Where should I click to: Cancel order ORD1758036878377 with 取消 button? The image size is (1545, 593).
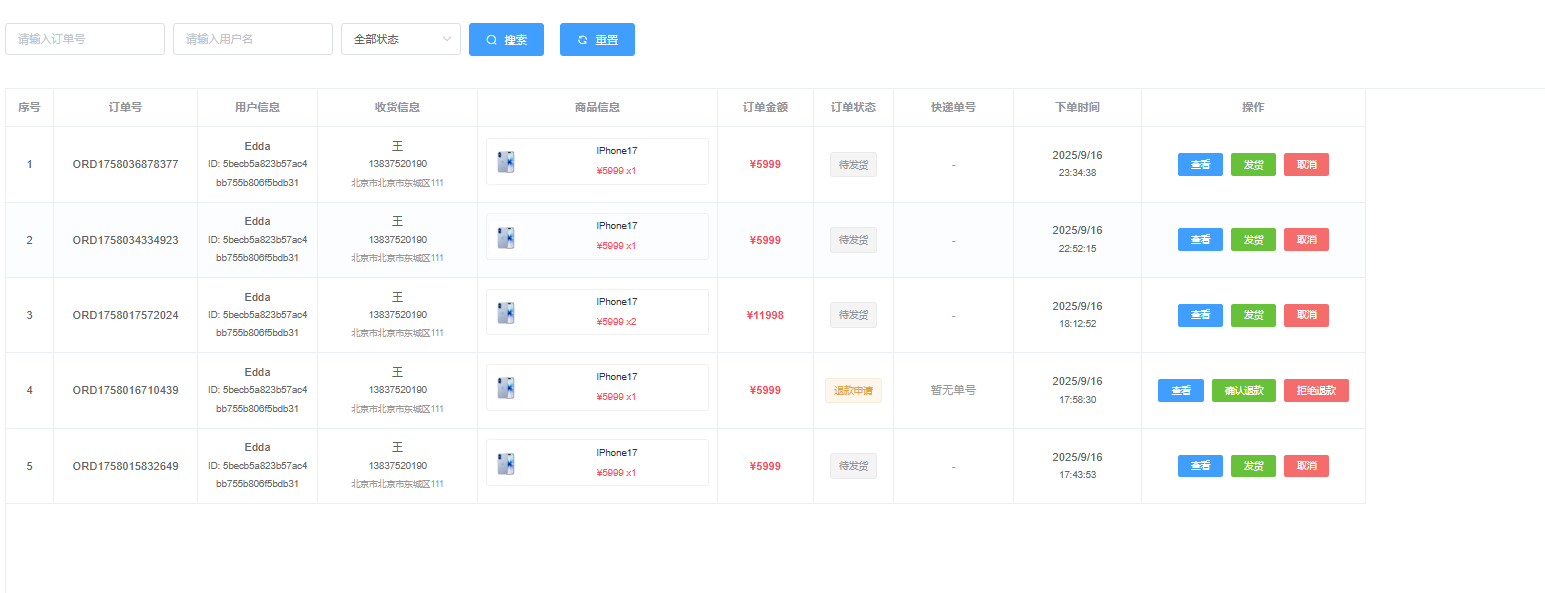point(1306,165)
